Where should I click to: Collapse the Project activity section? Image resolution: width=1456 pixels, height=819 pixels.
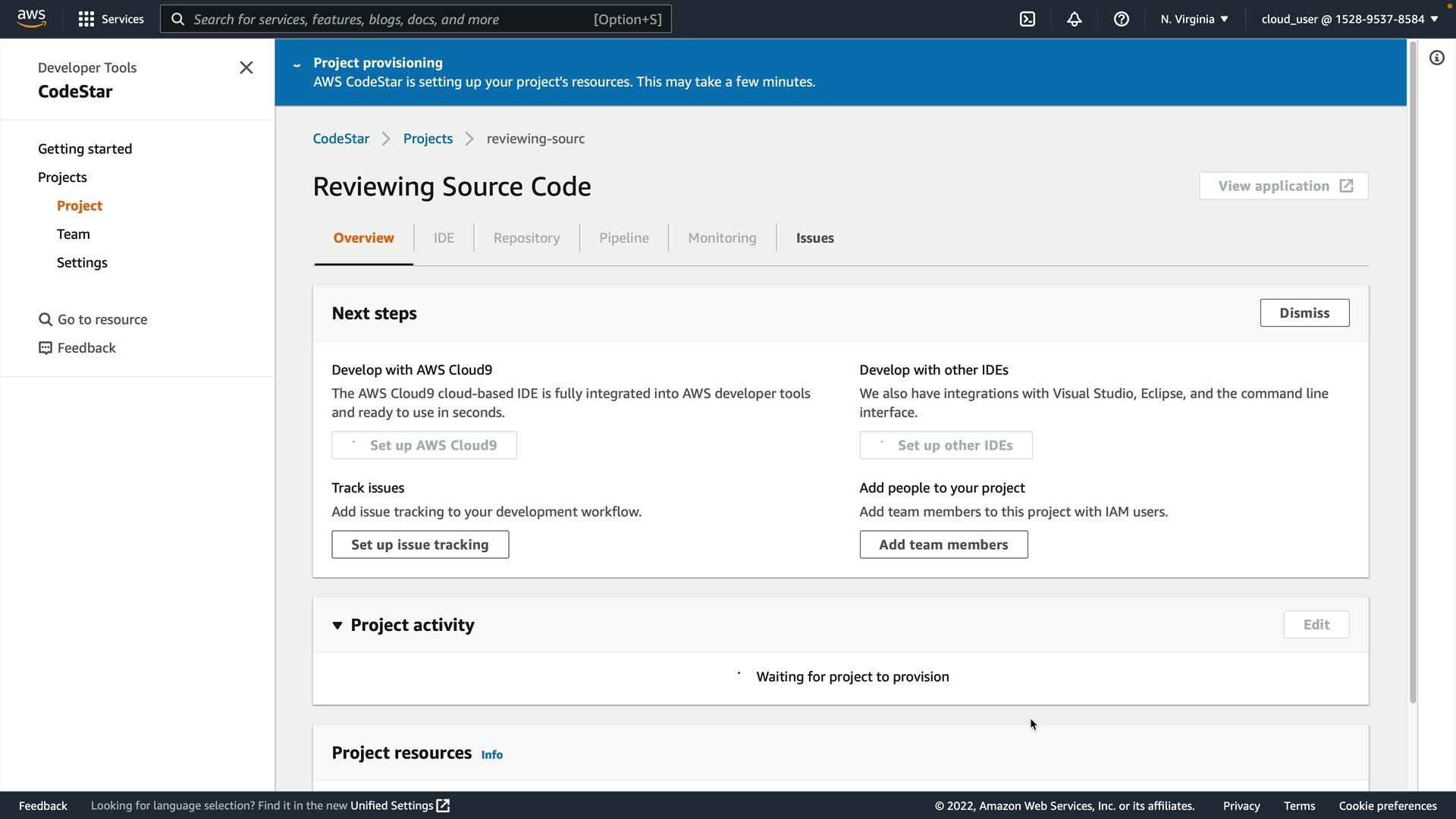pos(337,625)
